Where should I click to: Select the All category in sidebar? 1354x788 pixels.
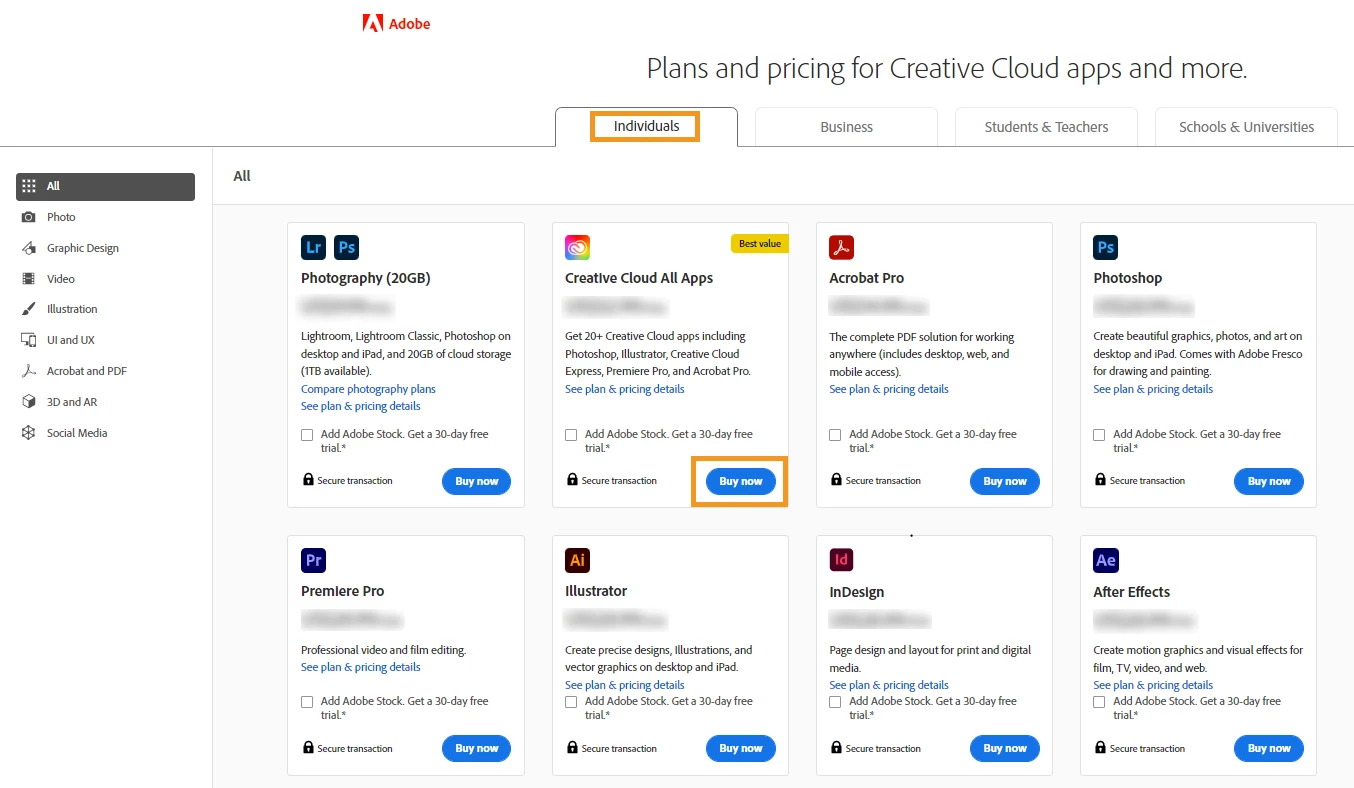105,186
